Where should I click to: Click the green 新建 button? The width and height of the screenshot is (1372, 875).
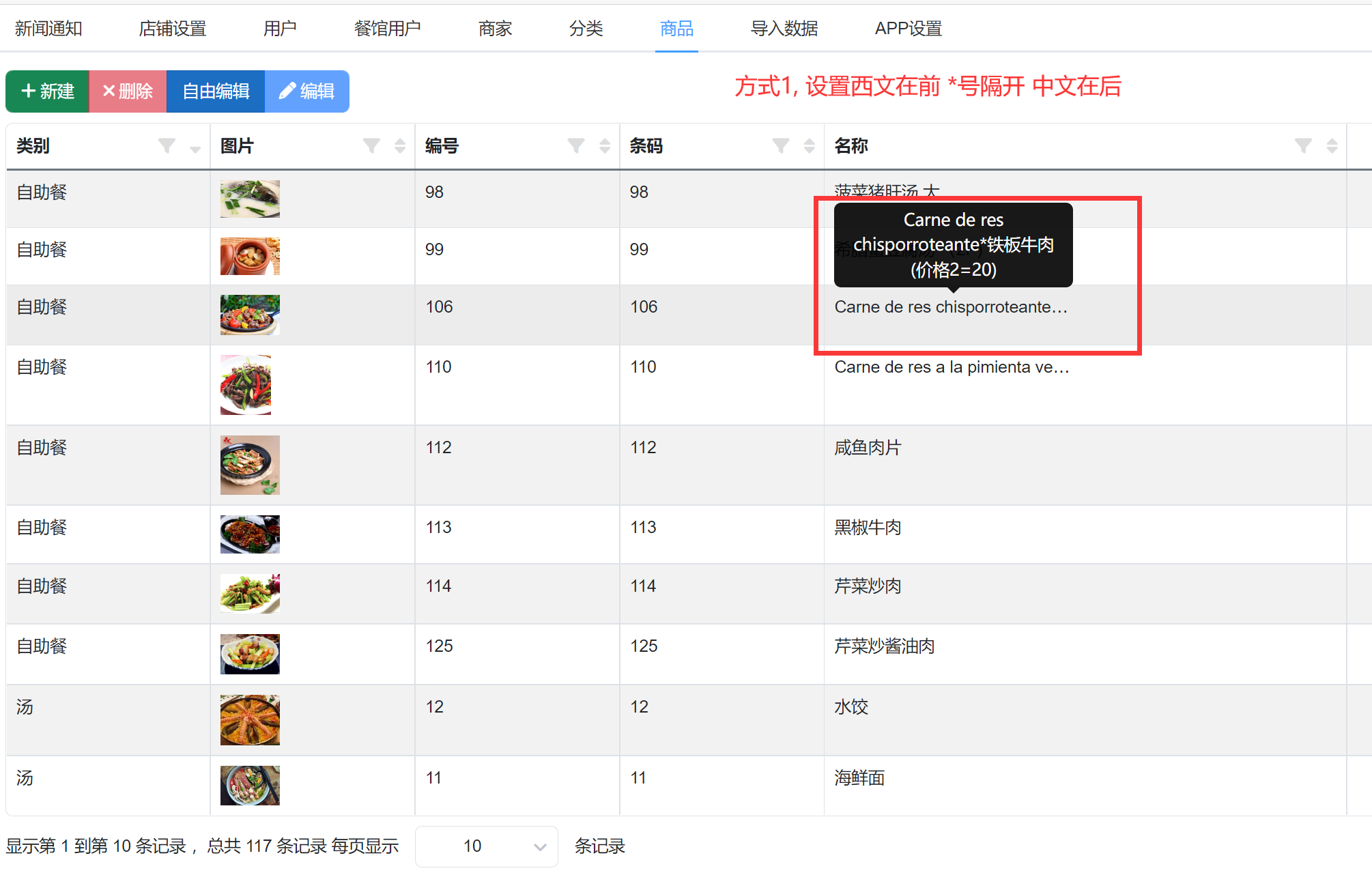tap(48, 91)
